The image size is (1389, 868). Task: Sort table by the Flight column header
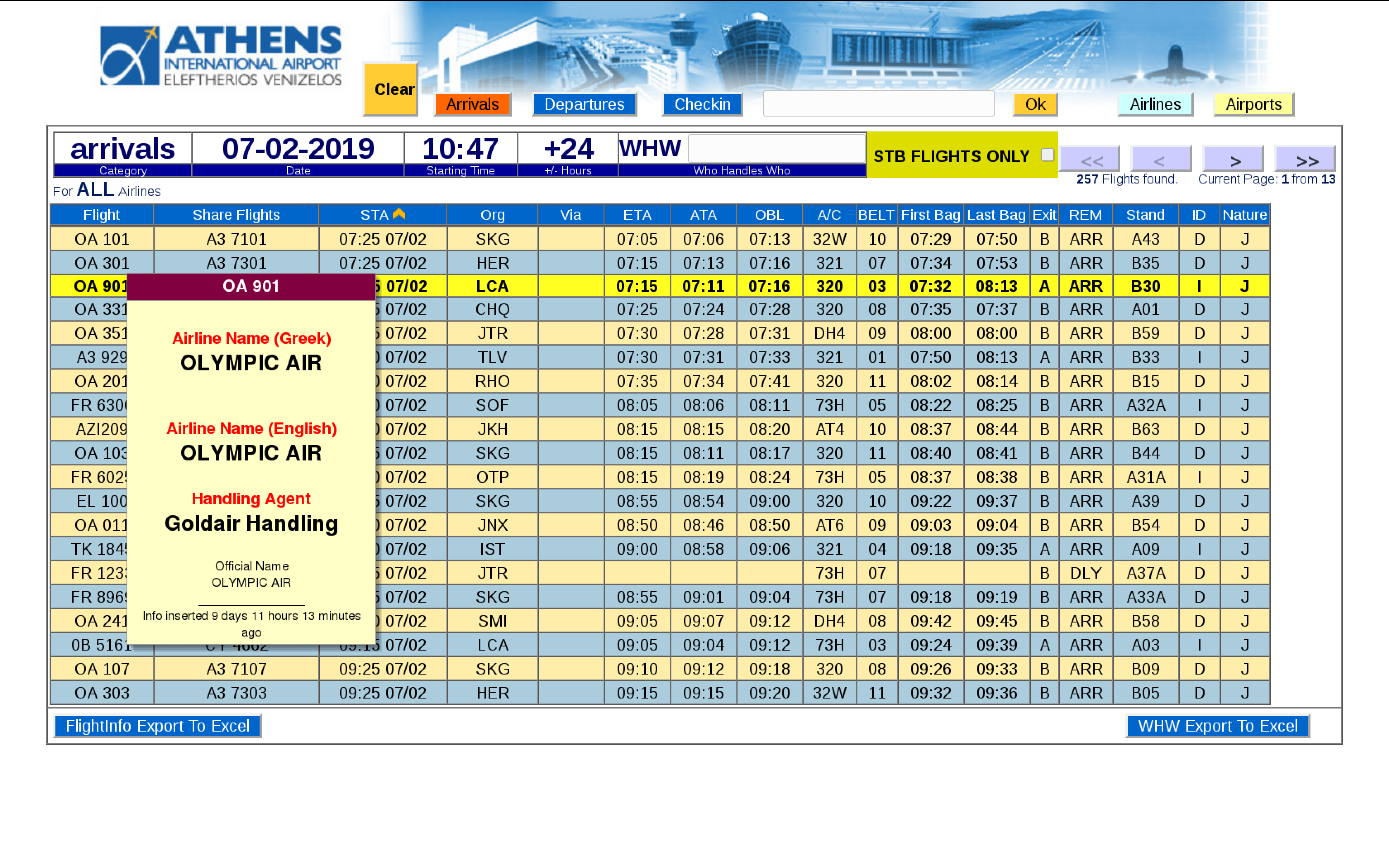[102, 215]
